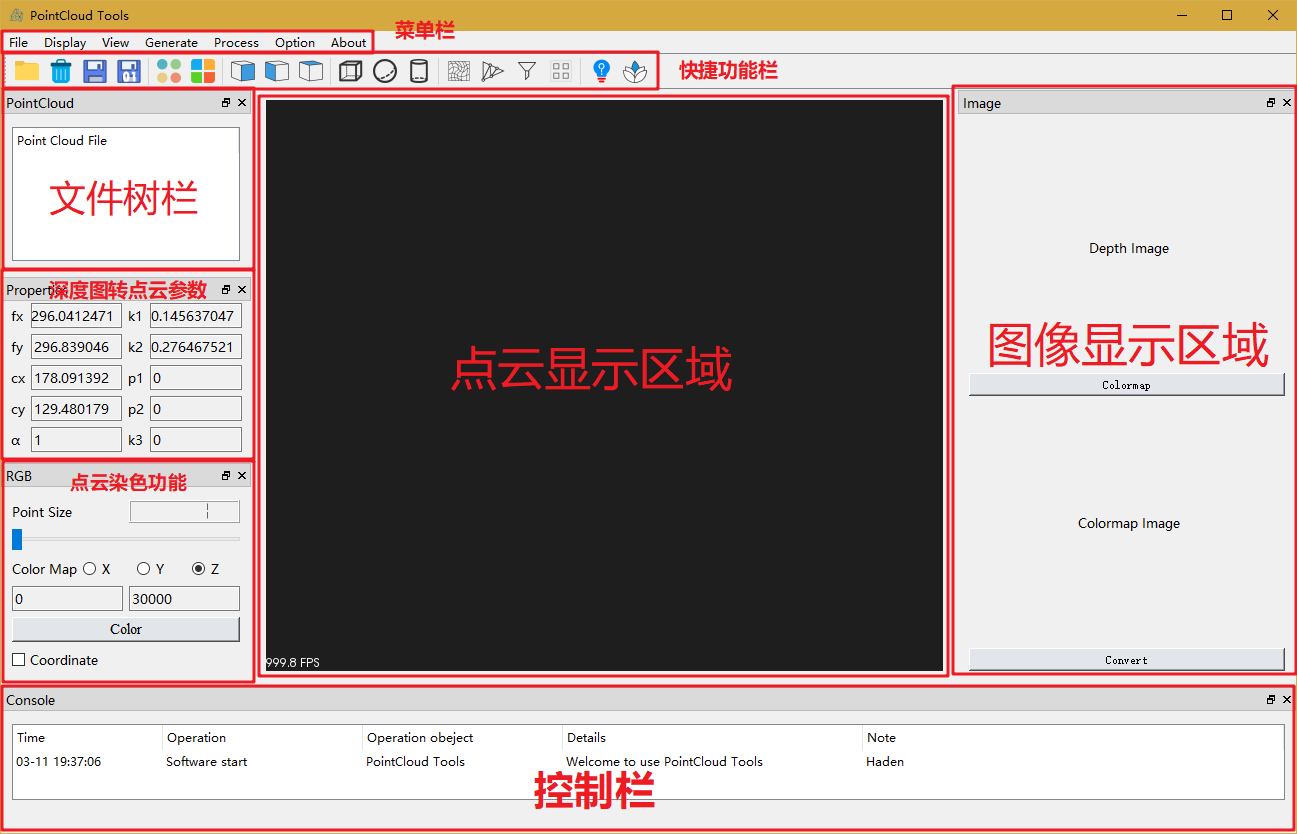Click the blue trash can delete icon
The width and height of the screenshot is (1297, 834).
pos(61,71)
